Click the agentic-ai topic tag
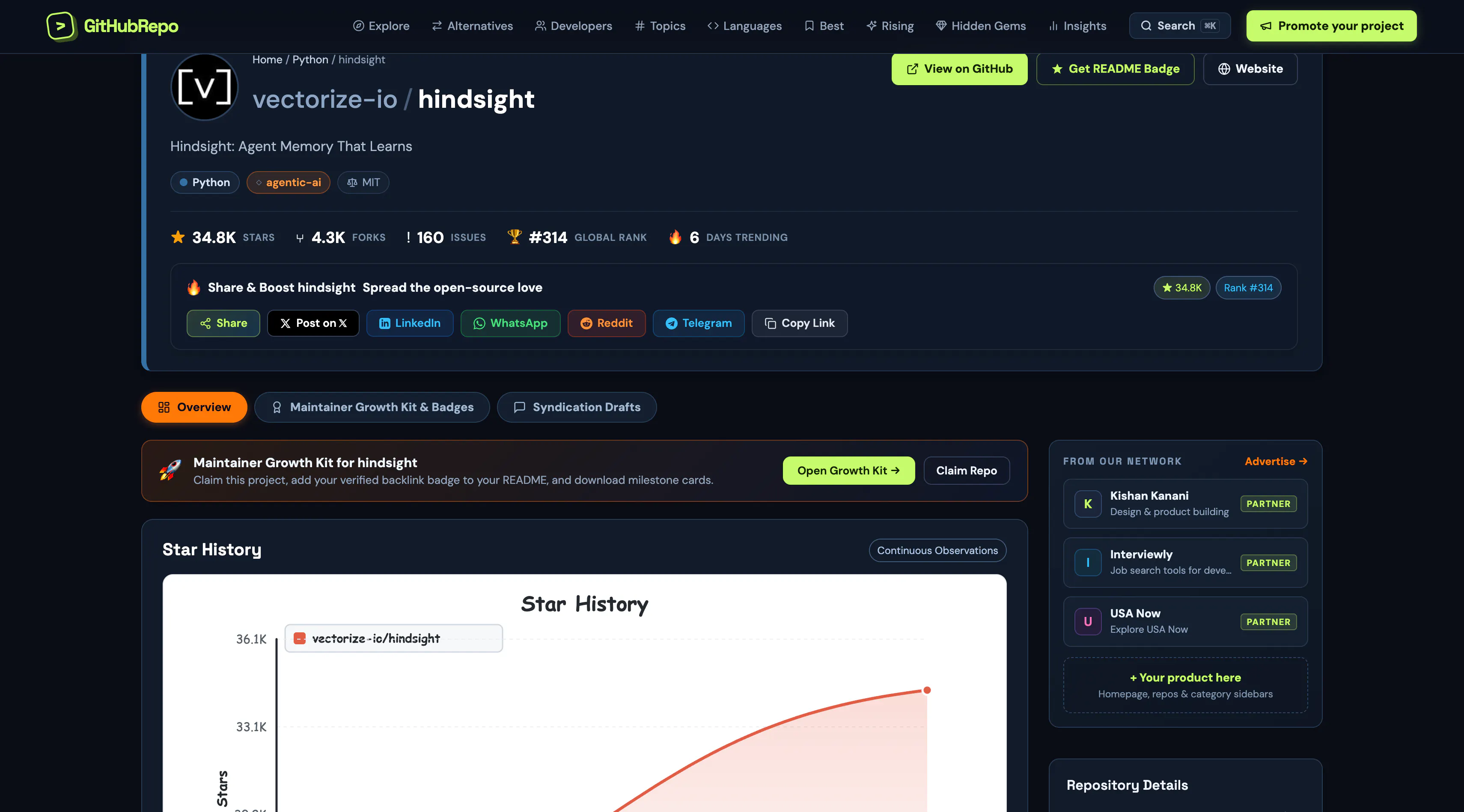1464x812 pixels. tap(288, 182)
